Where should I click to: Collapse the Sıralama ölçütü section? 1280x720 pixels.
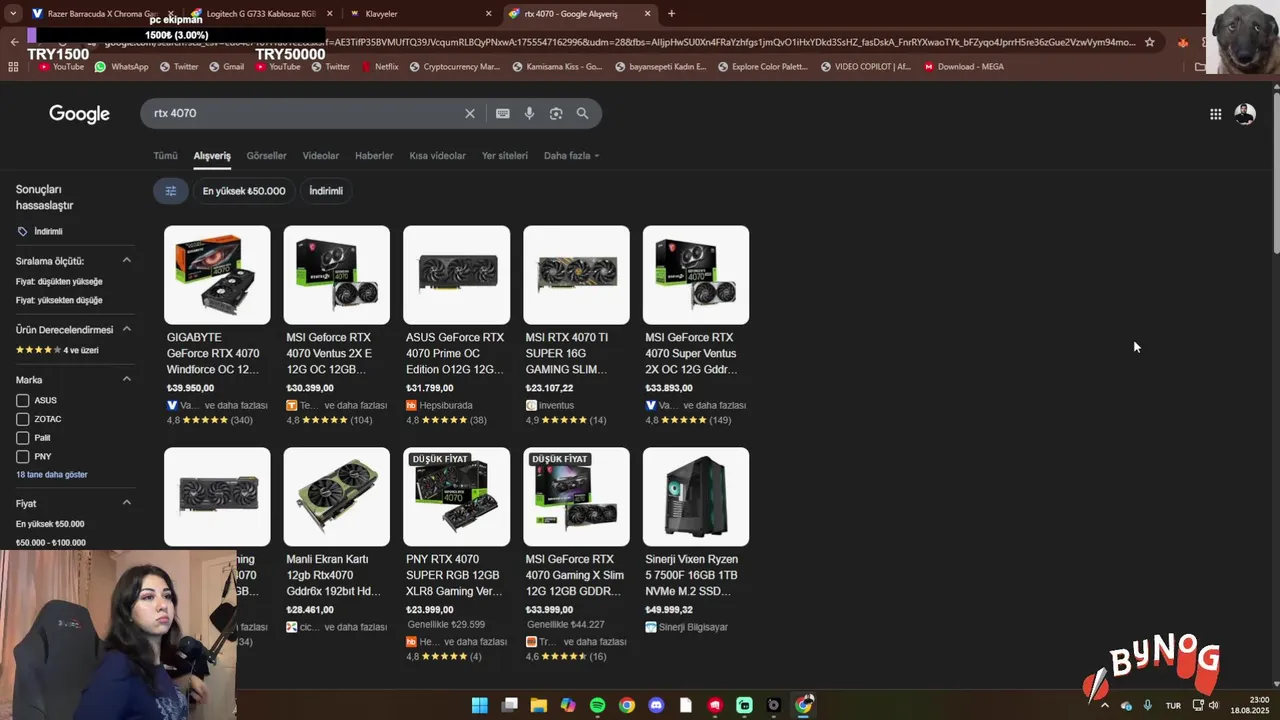(127, 261)
